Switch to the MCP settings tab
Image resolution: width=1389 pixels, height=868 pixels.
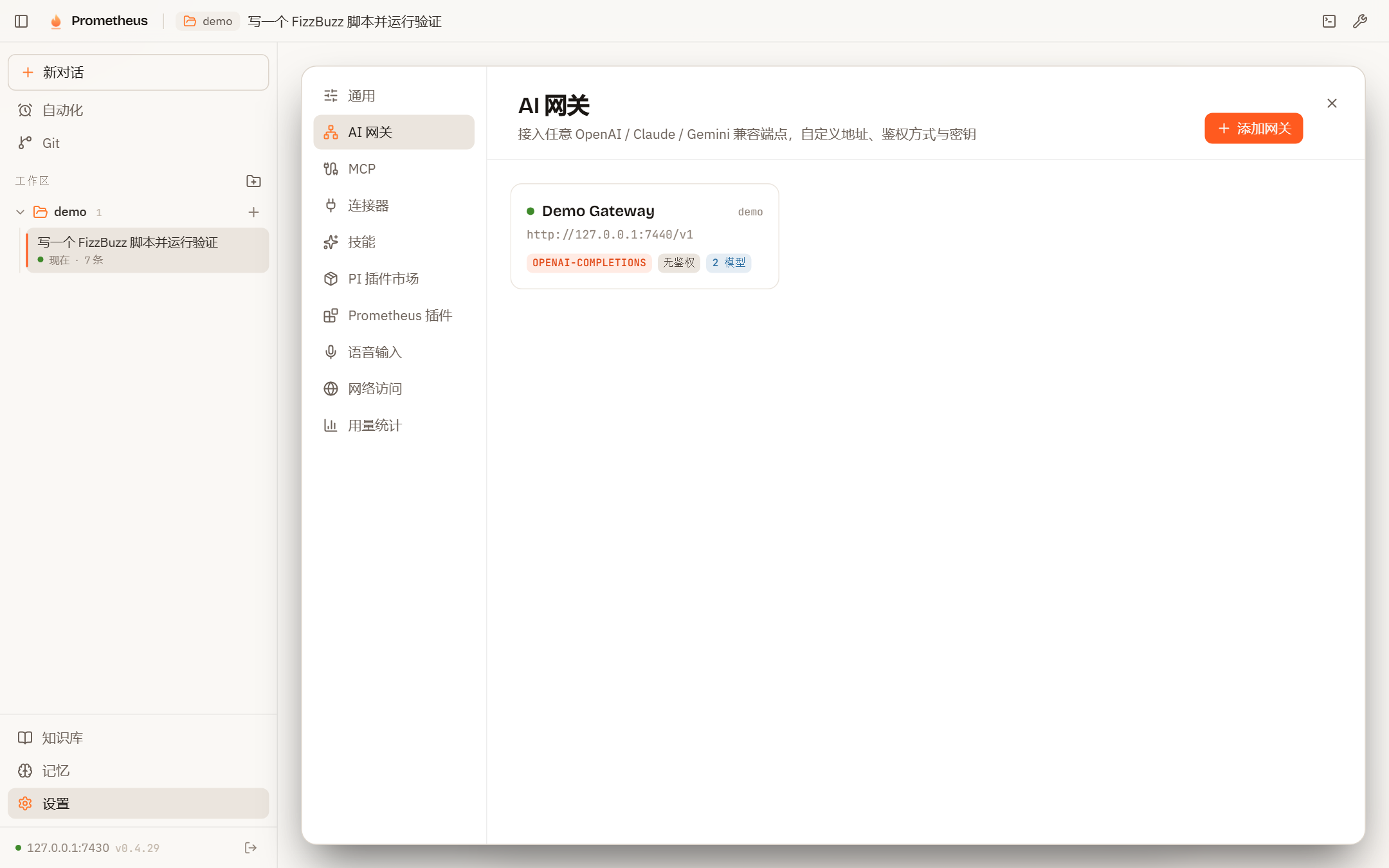[x=394, y=169]
